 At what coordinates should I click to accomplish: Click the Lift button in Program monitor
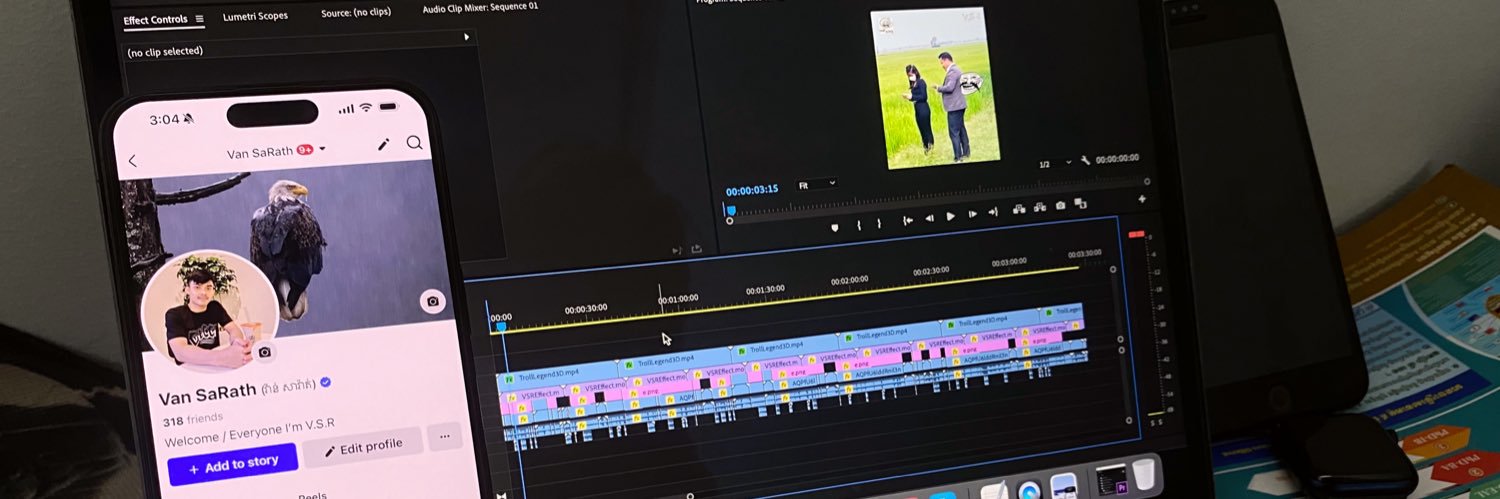point(1019,209)
